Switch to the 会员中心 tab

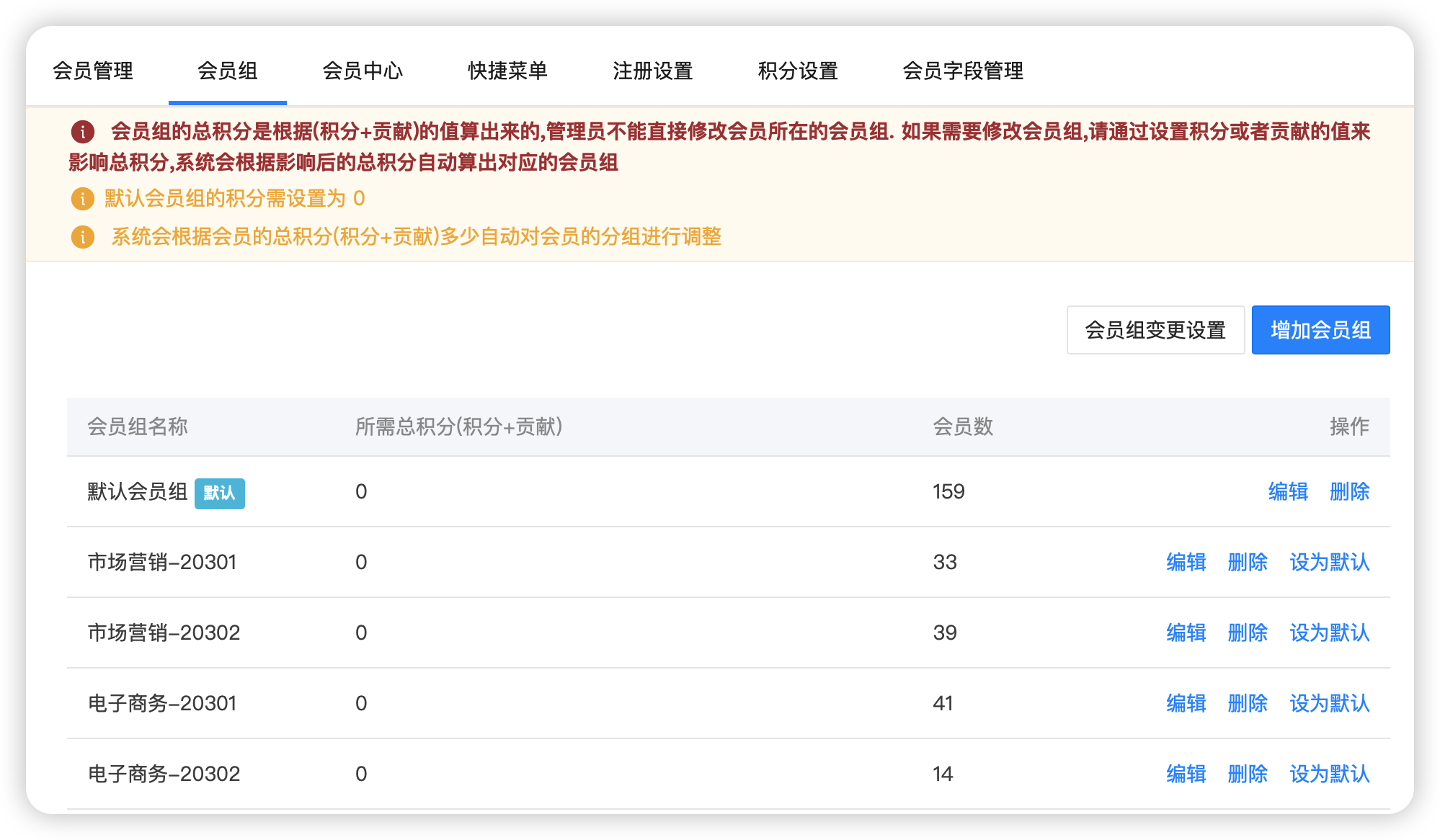coord(363,71)
